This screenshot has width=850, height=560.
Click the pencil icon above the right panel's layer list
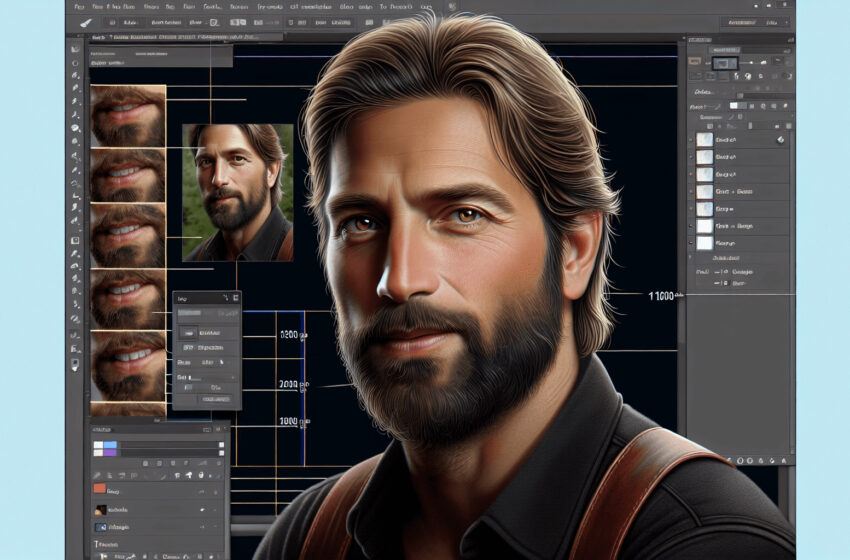[x=731, y=117]
